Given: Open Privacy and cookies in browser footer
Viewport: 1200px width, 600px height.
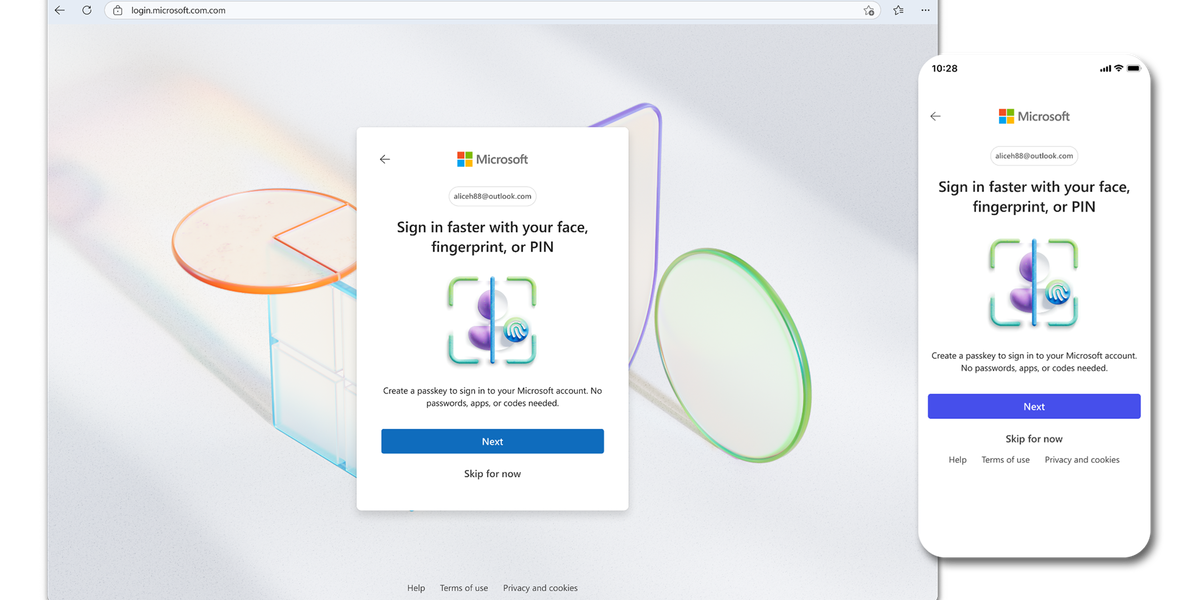Looking at the screenshot, I should (x=540, y=588).
